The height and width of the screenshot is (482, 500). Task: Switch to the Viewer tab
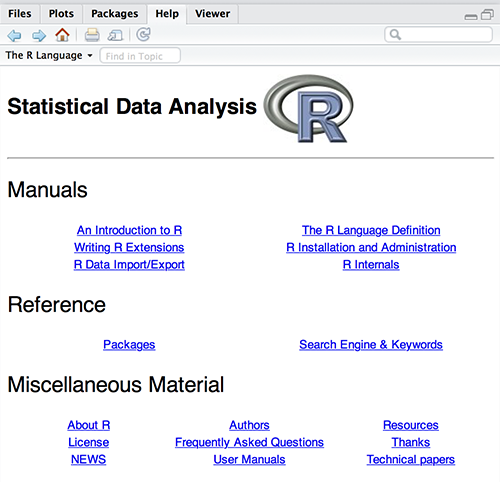tap(213, 14)
